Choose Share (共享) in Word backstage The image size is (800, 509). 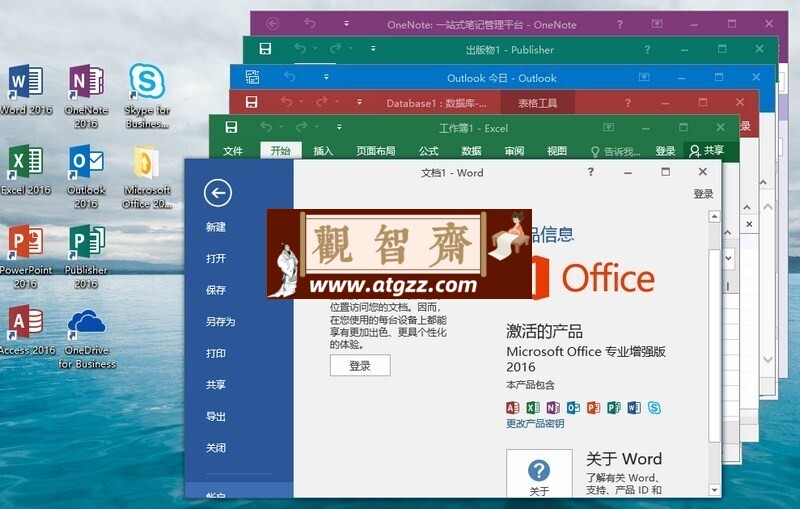216,385
